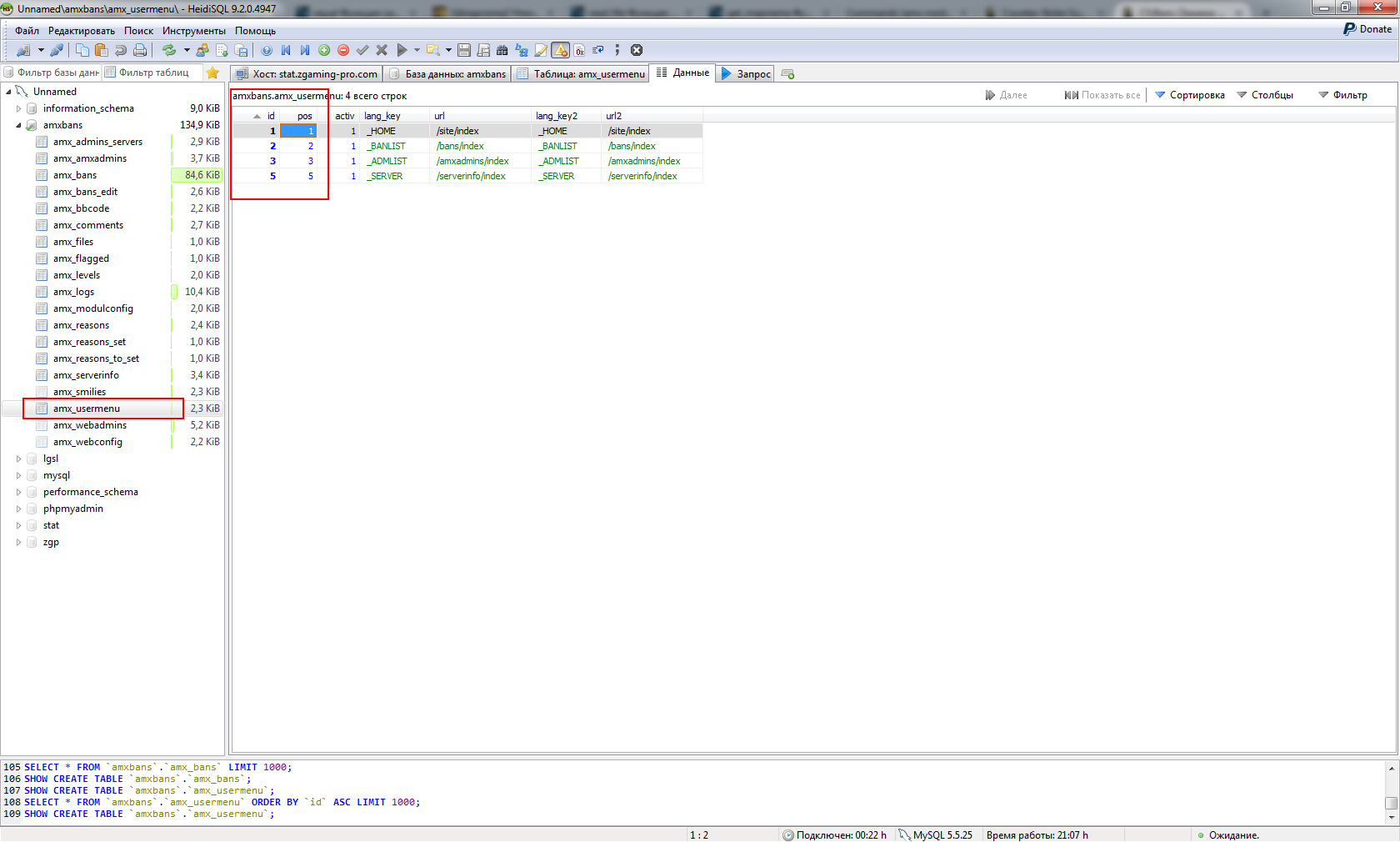Toggle the Сортировка sorting option
Viewport: 1400px width, 842px height.
[1189, 95]
